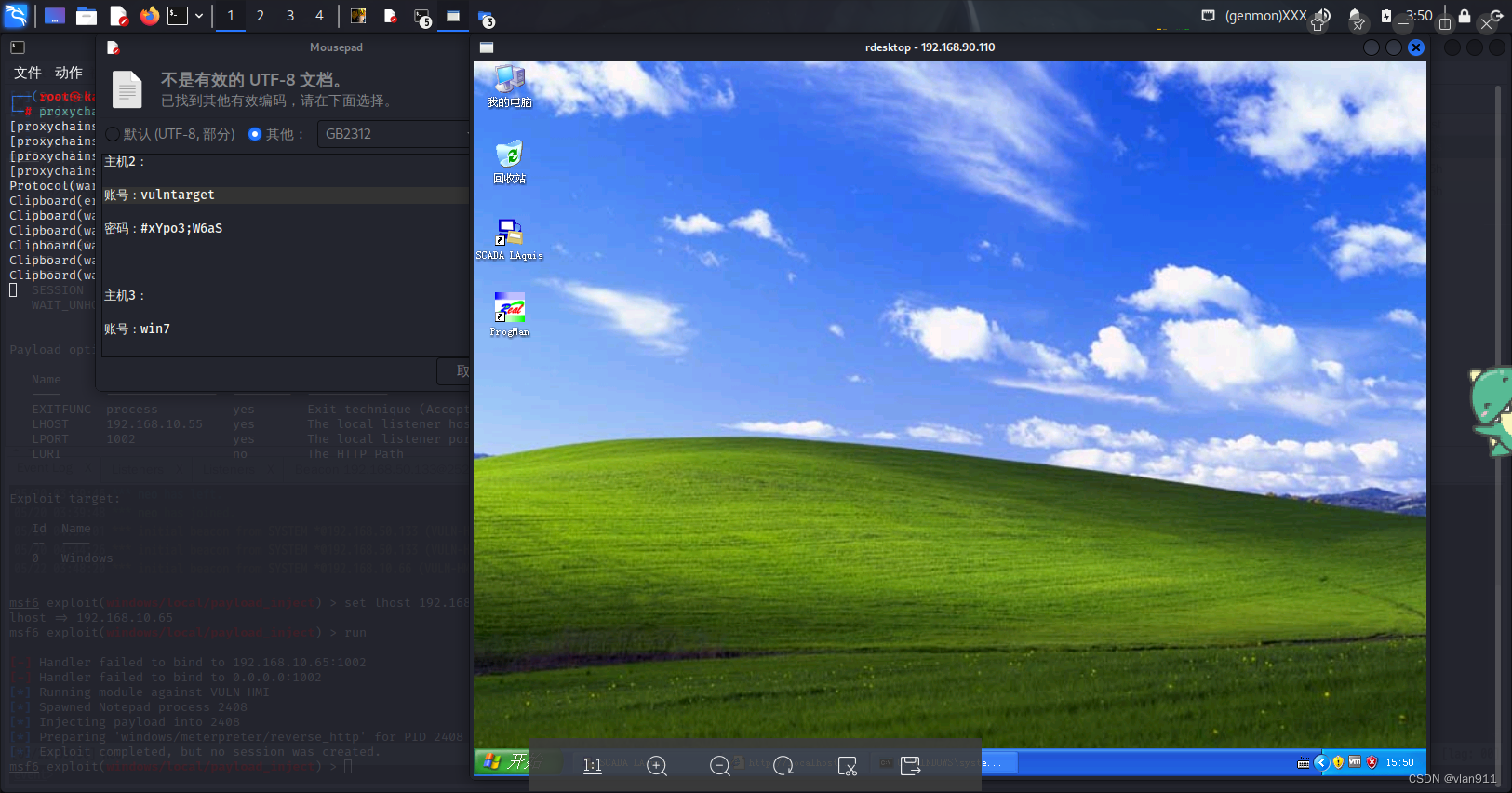
Task: Open the Kali applications menu icon
Action: pos(16,15)
